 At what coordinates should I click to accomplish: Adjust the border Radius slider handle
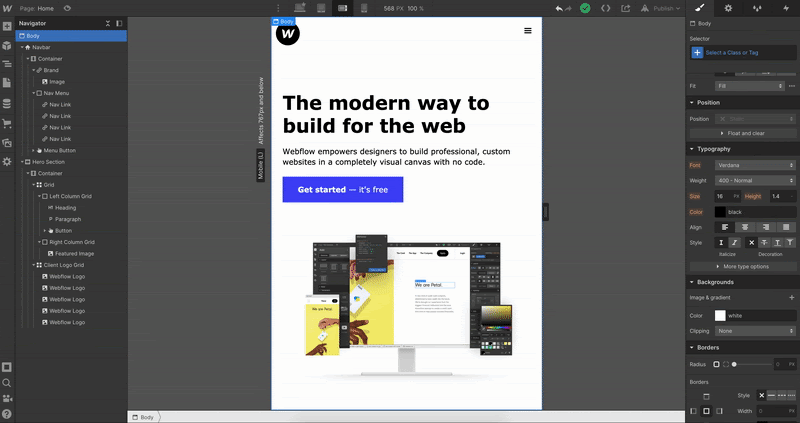[734, 364]
